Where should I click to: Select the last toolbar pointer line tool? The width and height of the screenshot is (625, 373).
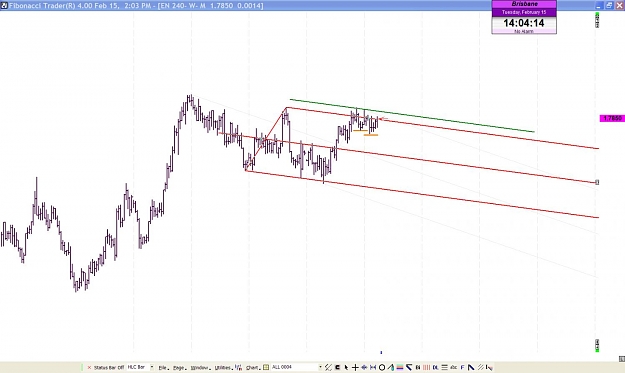(489, 368)
